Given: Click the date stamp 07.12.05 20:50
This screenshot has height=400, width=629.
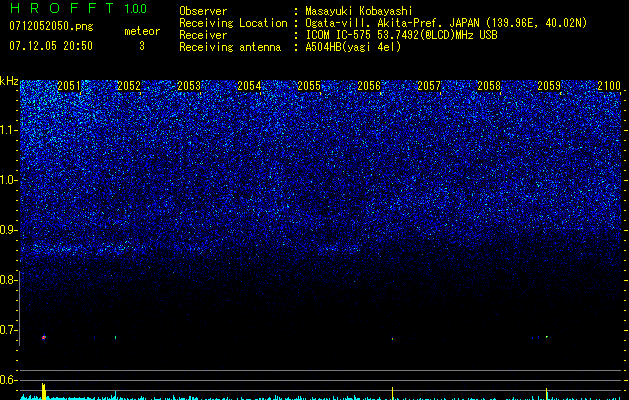Looking at the screenshot, I should (51, 46).
